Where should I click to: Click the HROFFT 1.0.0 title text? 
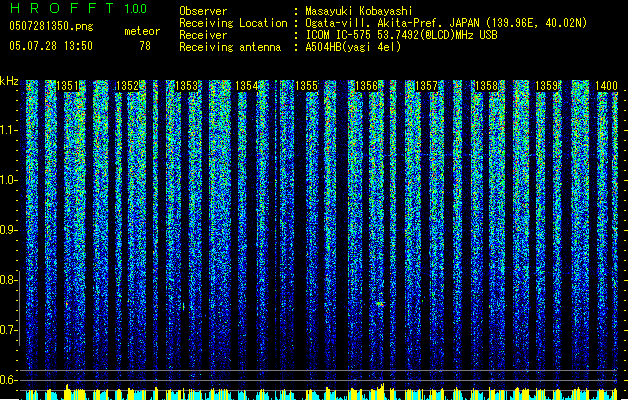(x=79, y=8)
